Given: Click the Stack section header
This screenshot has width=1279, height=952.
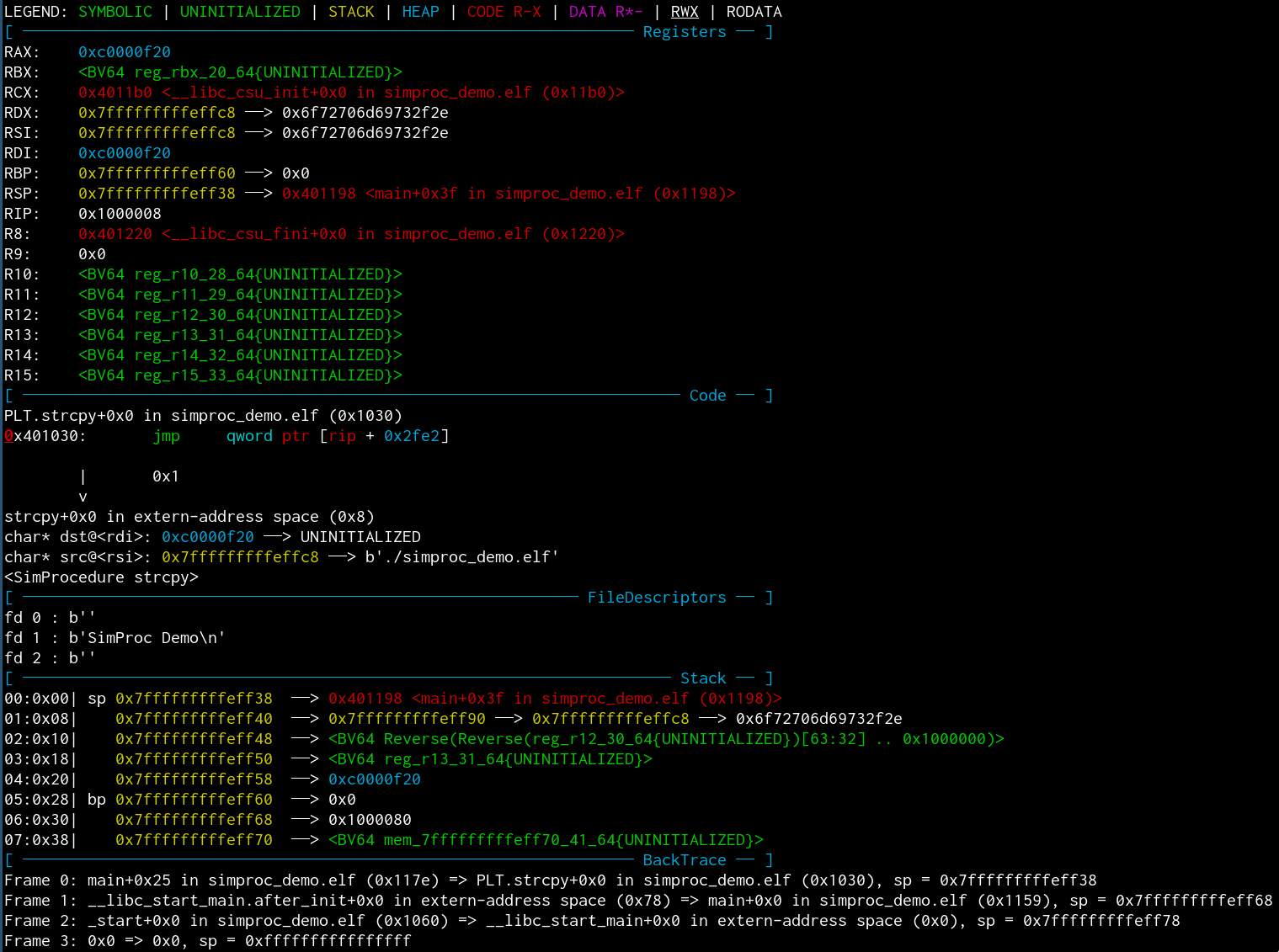Looking at the screenshot, I should click(x=703, y=678).
